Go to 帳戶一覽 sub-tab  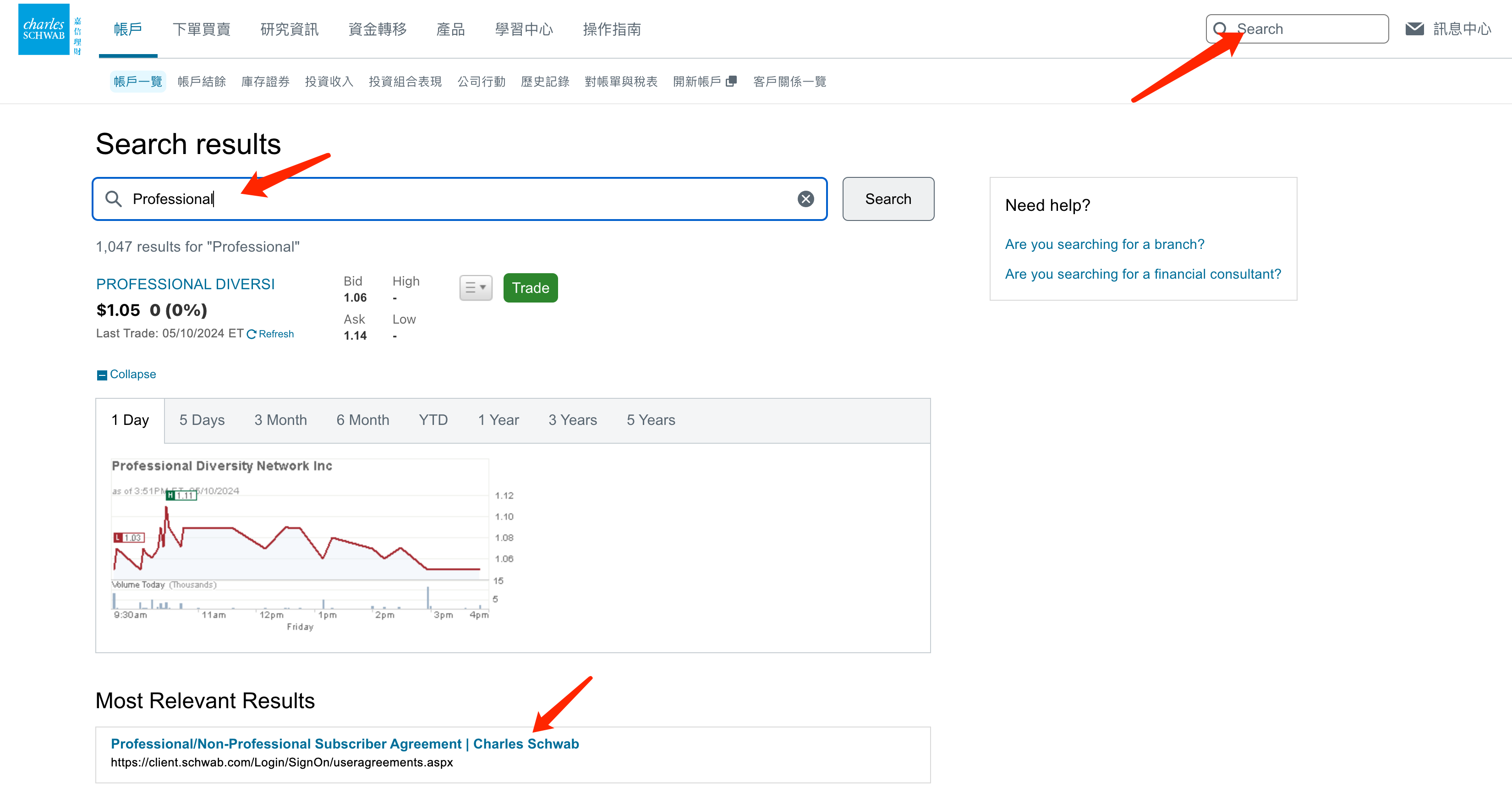coord(138,82)
